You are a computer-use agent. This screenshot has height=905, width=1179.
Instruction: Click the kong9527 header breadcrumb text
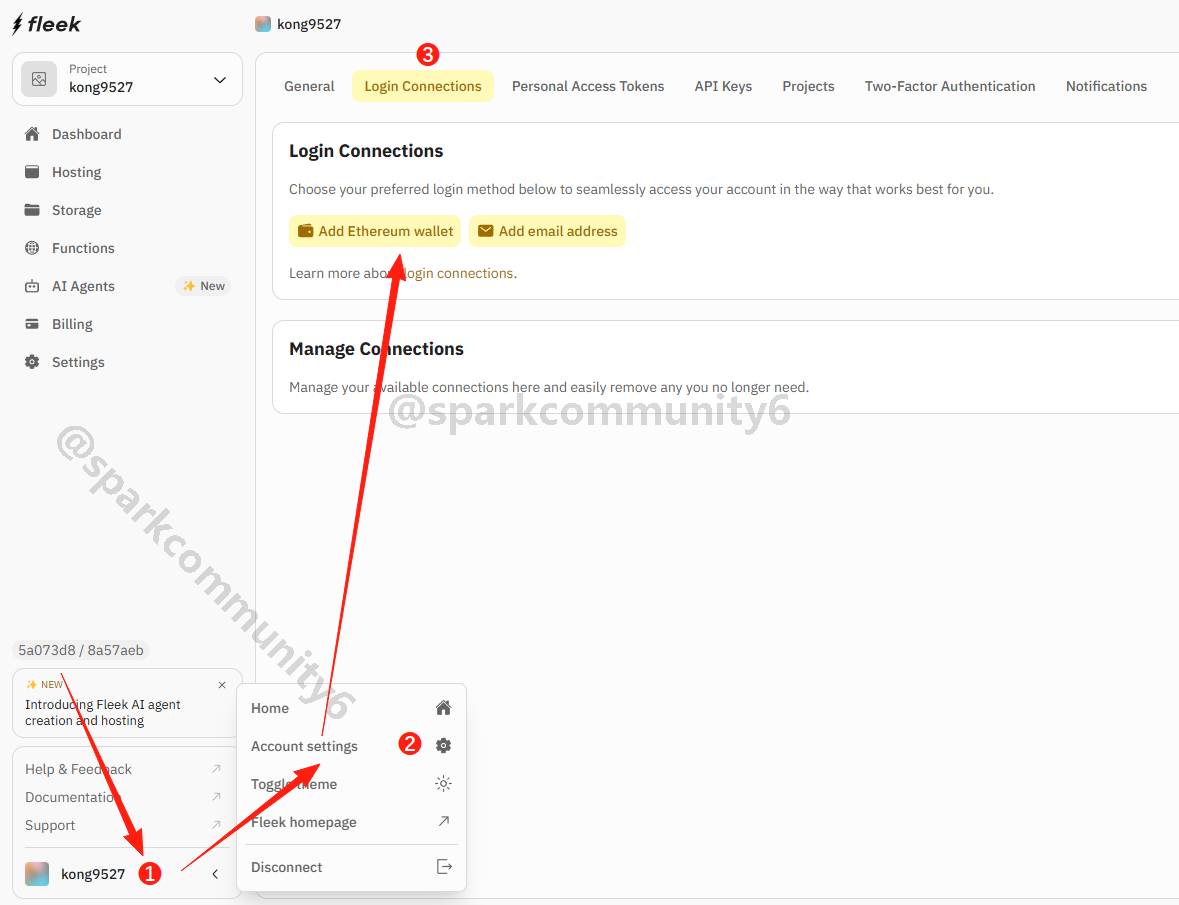[x=309, y=24]
